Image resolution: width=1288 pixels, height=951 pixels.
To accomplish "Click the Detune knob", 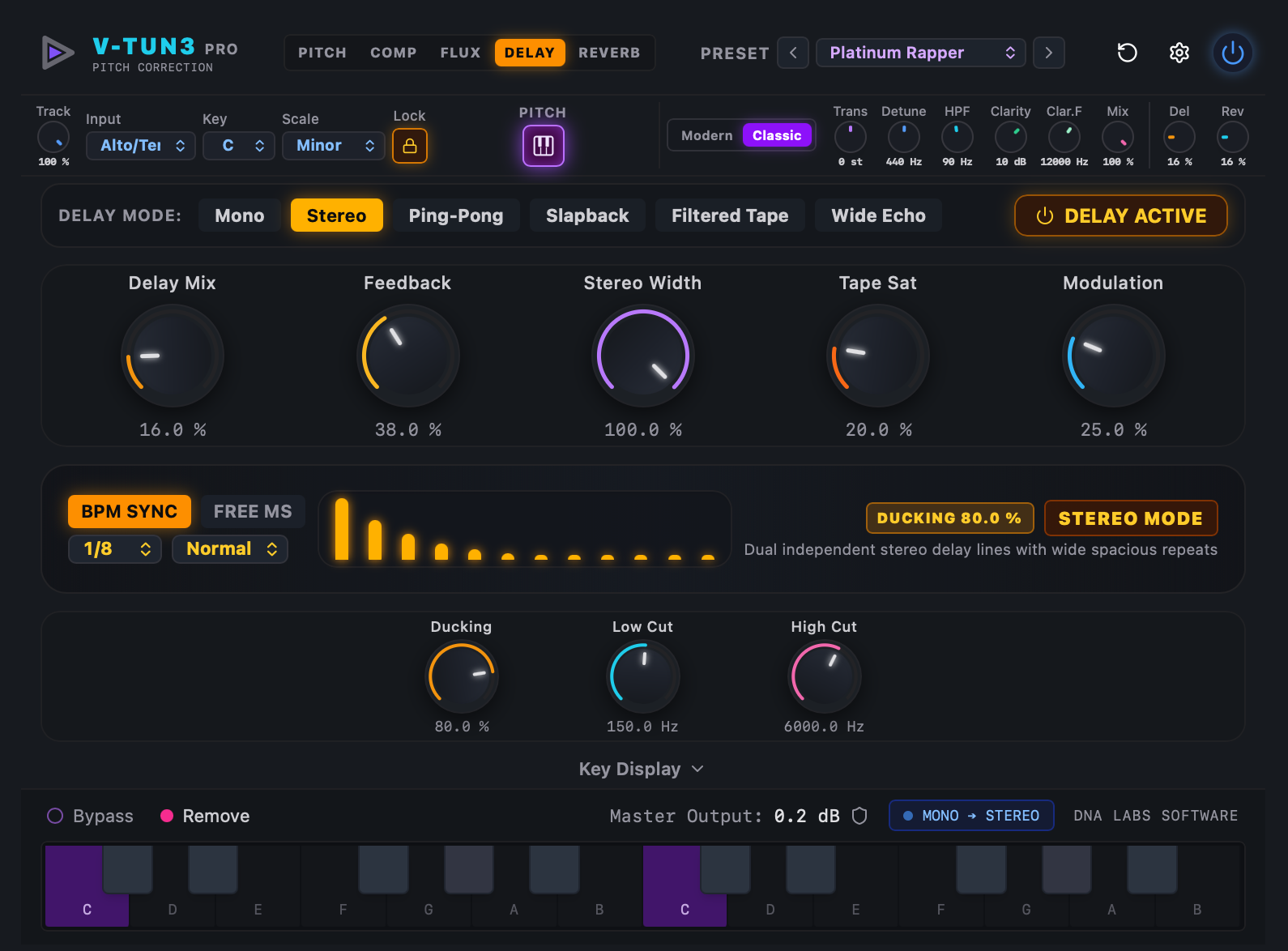I will click(x=903, y=137).
